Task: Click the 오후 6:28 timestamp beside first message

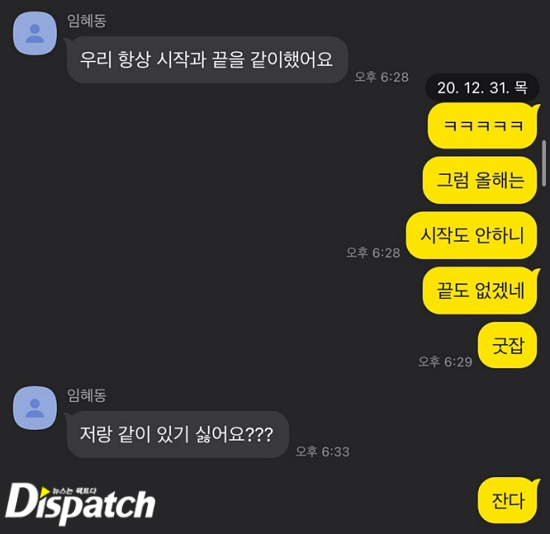Action: pos(382,77)
